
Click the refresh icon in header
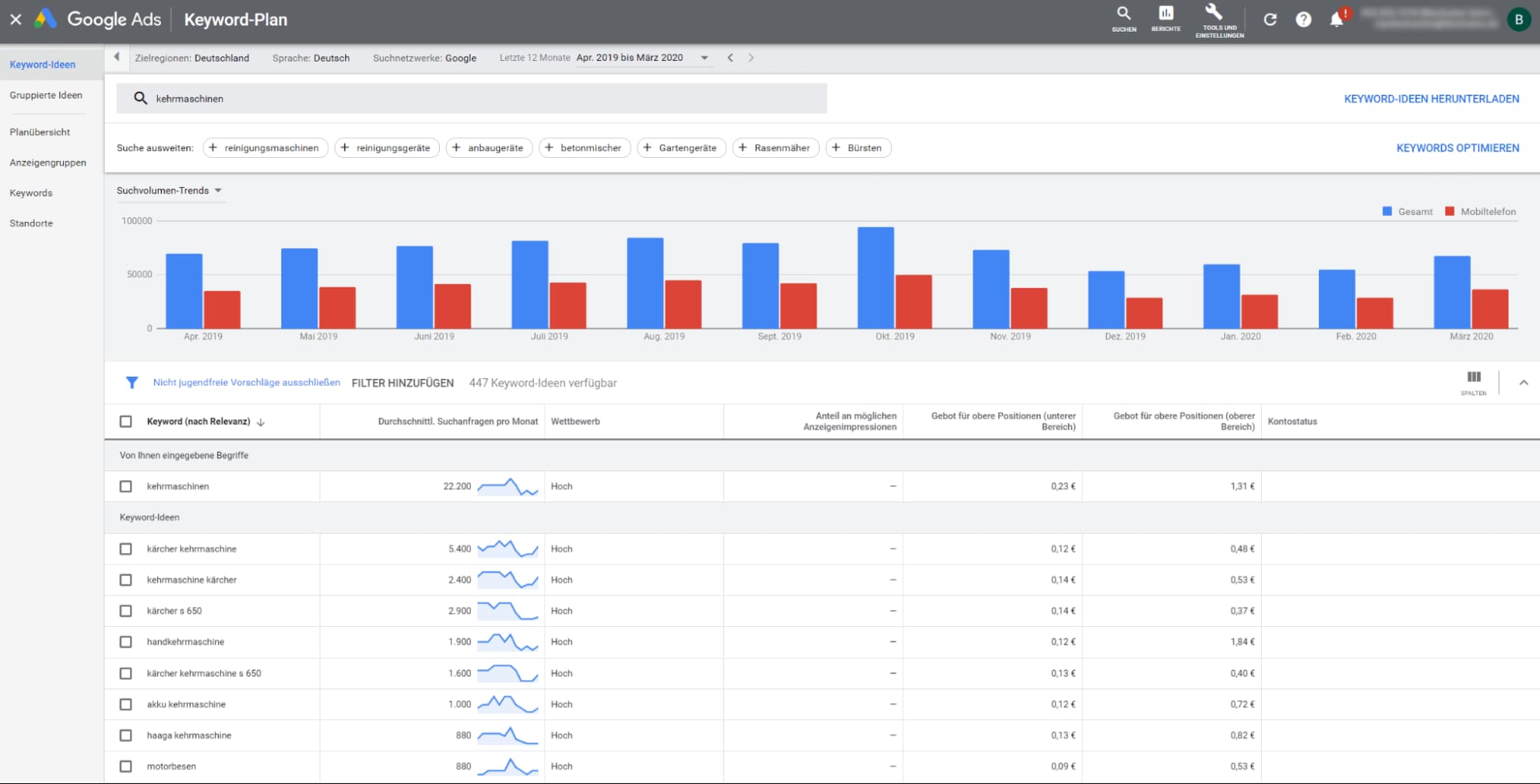pos(1270,19)
